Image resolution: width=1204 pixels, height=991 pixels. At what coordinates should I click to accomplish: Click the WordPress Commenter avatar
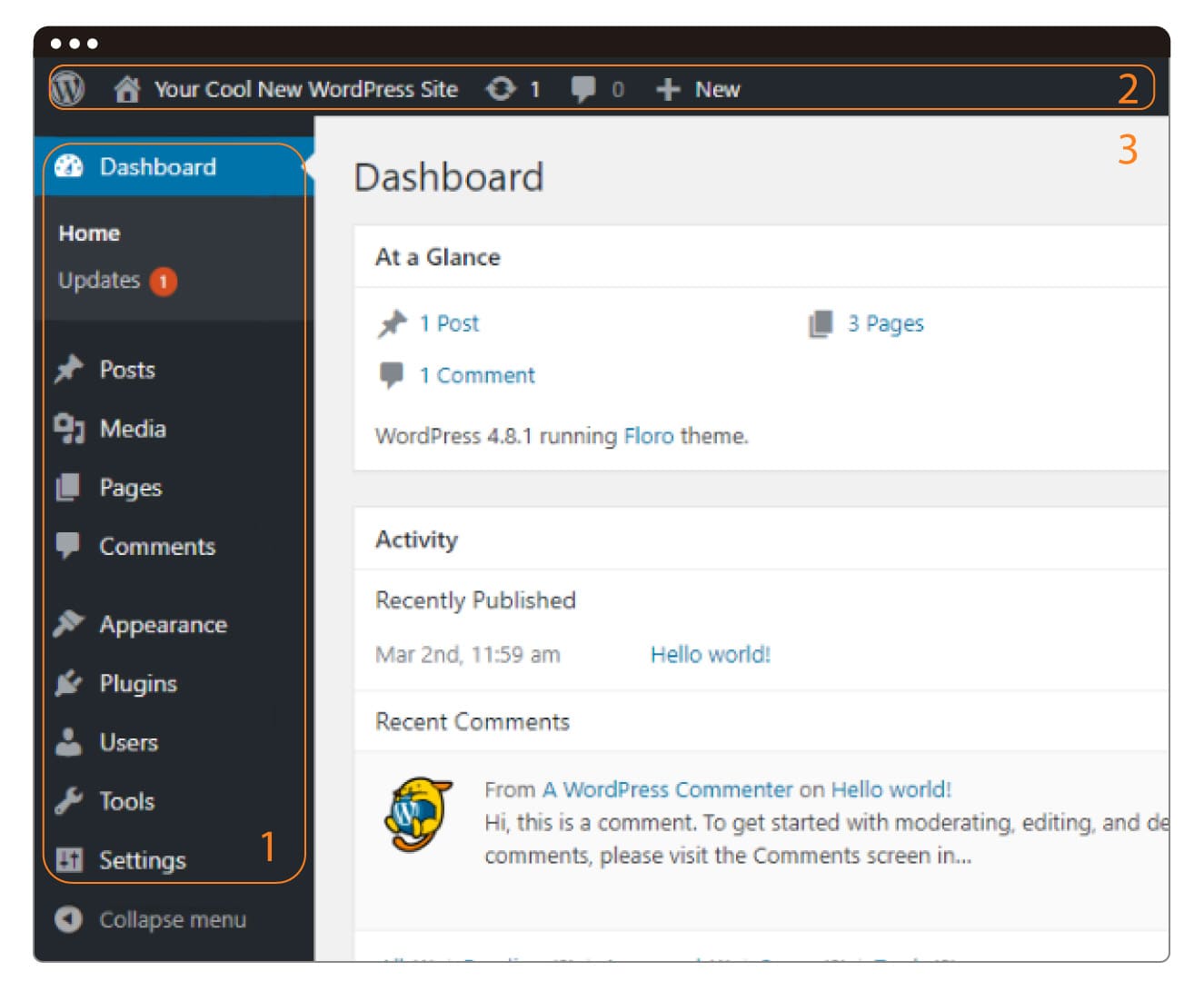[418, 813]
